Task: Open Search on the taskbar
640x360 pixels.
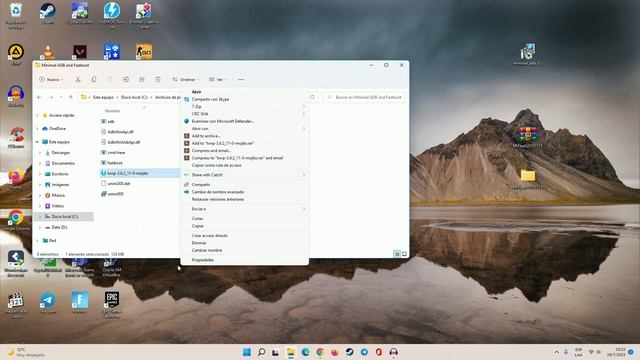Action: coord(261,352)
